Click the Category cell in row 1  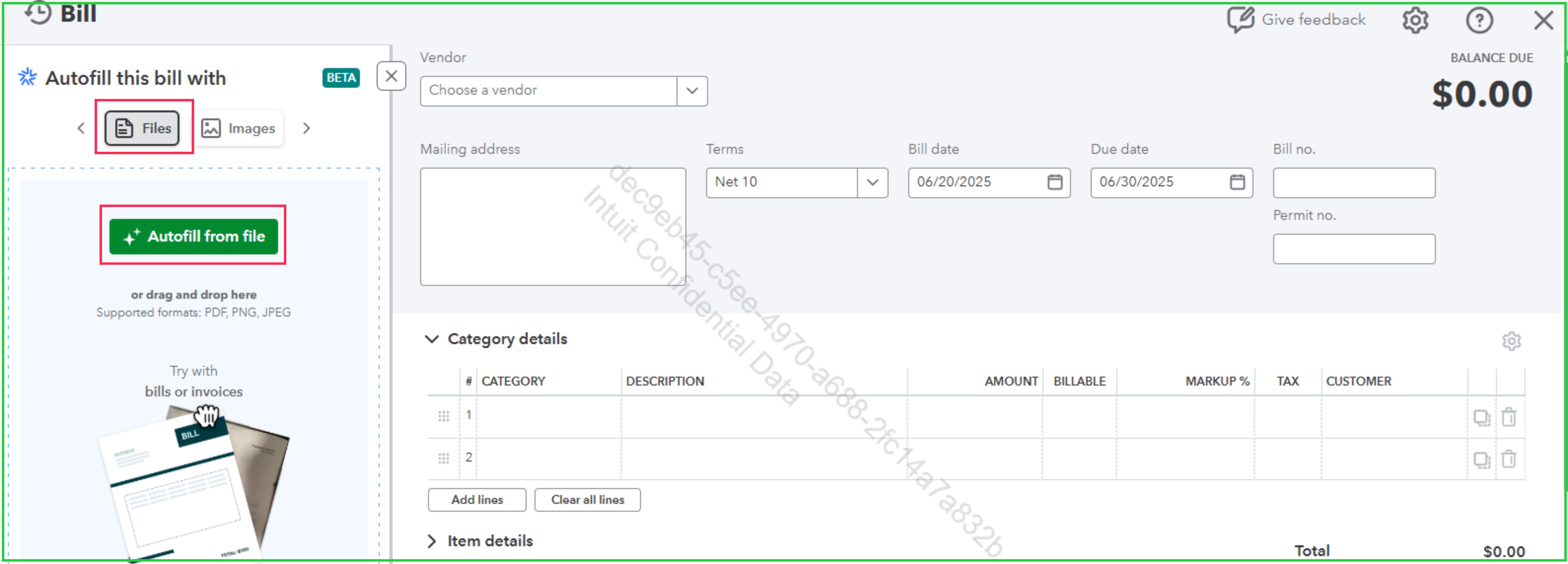pos(549,417)
